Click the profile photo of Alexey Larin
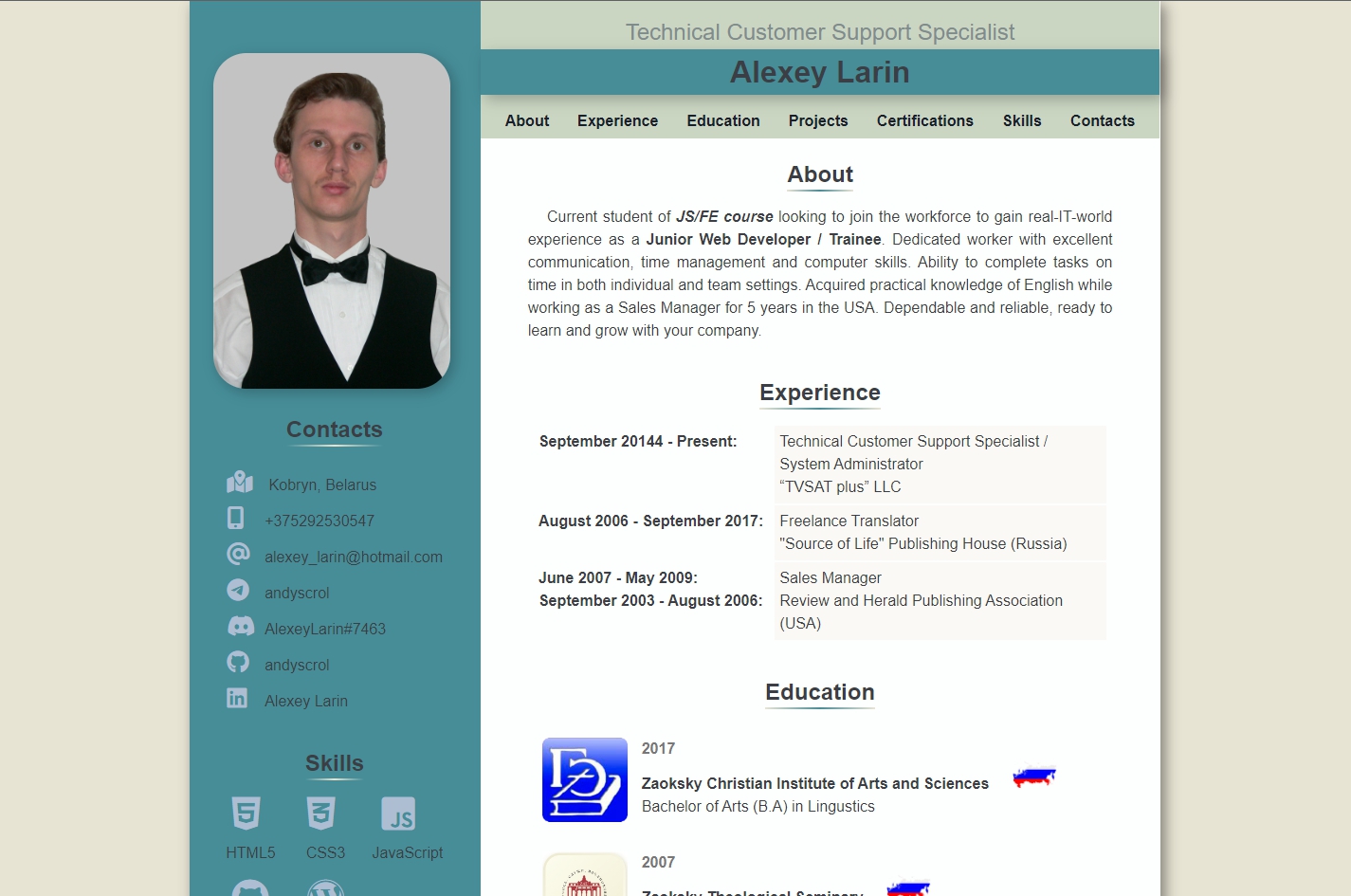The width and height of the screenshot is (1351, 896). tap(332, 221)
